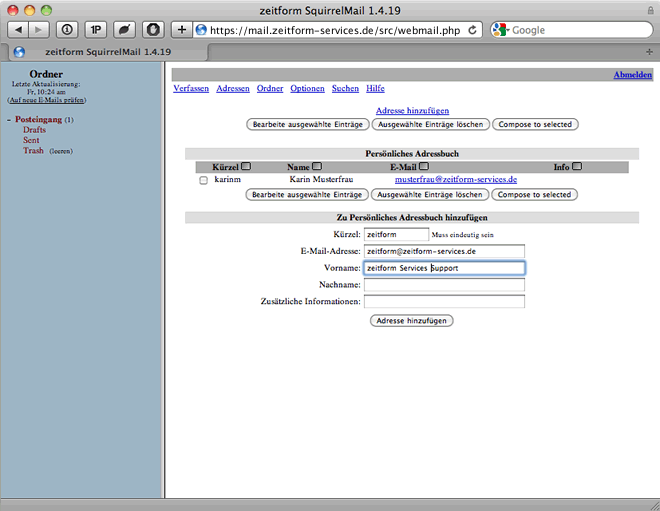Click the window resize grip corner
Viewport: 660px width, 511px height.
[x=654, y=505]
